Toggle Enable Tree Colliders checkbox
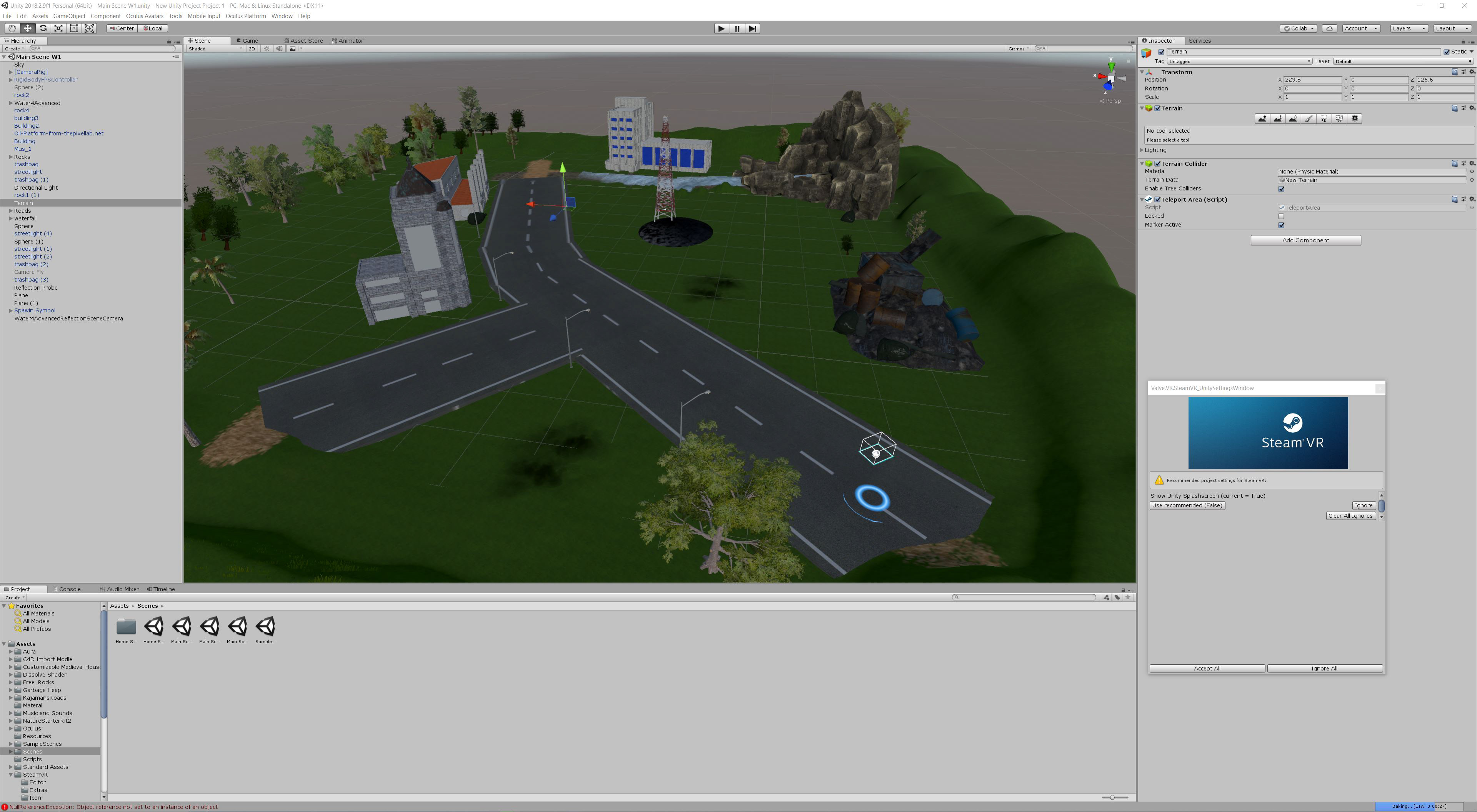The width and height of the screenshot is (1477, 812). click(x=1281, y=188)
